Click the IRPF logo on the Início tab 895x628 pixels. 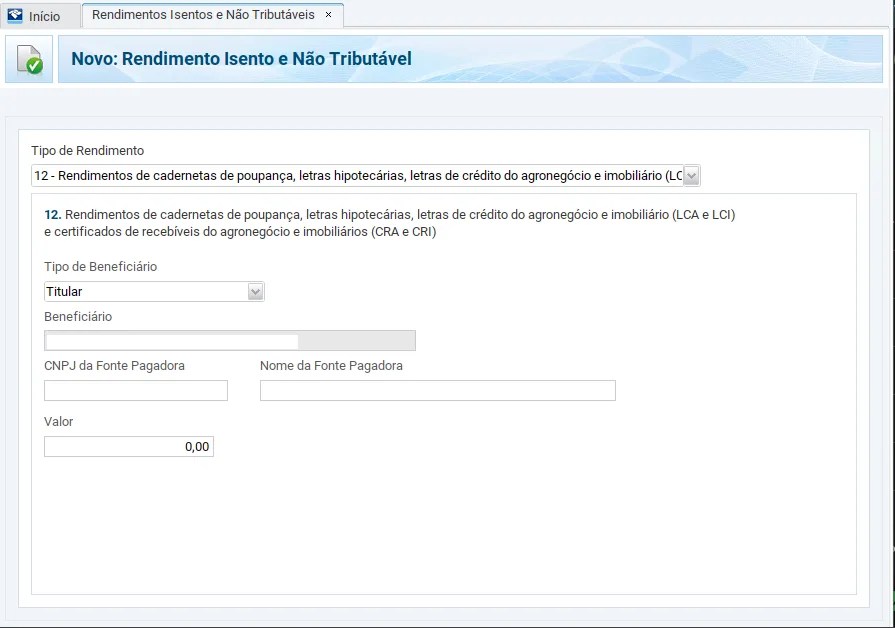click(x=13, y=15)
